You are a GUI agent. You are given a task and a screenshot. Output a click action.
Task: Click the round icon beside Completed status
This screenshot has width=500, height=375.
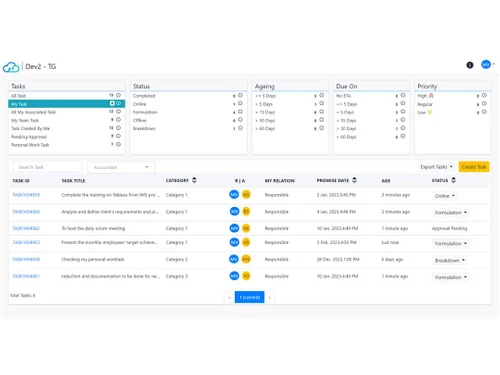240,95
